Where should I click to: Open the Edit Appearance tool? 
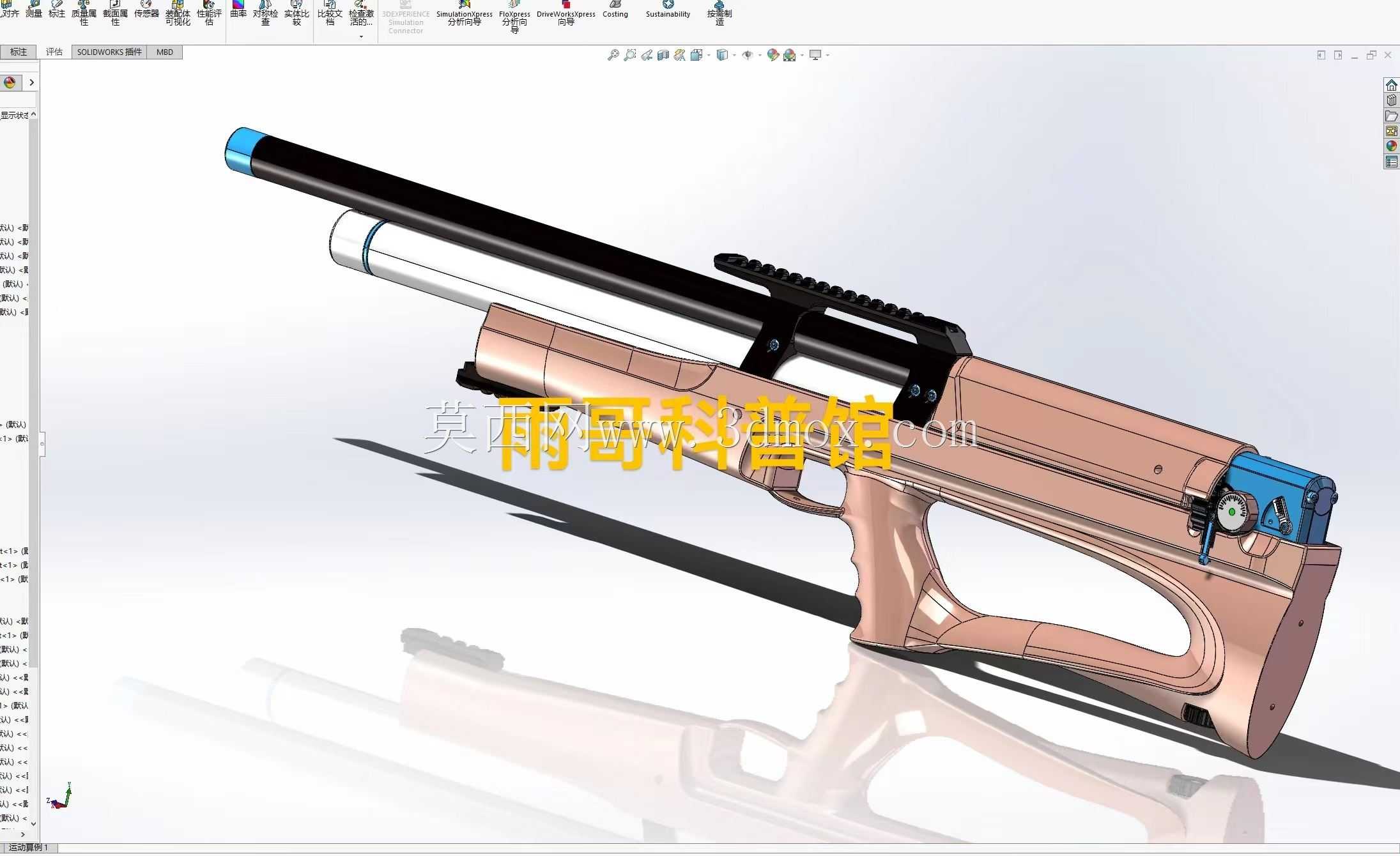[x=773, y=55]
